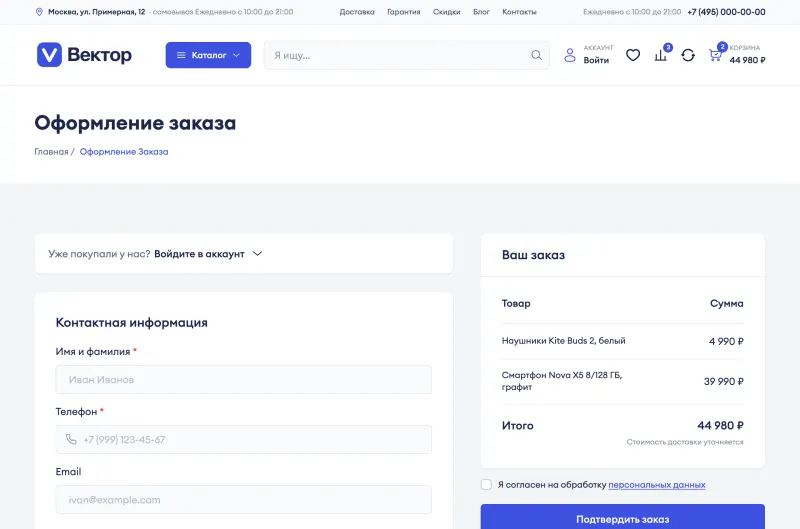
Task: Click the 'Ваш заказ' heading
Action: pyautogui.click(x=533, y=255)
